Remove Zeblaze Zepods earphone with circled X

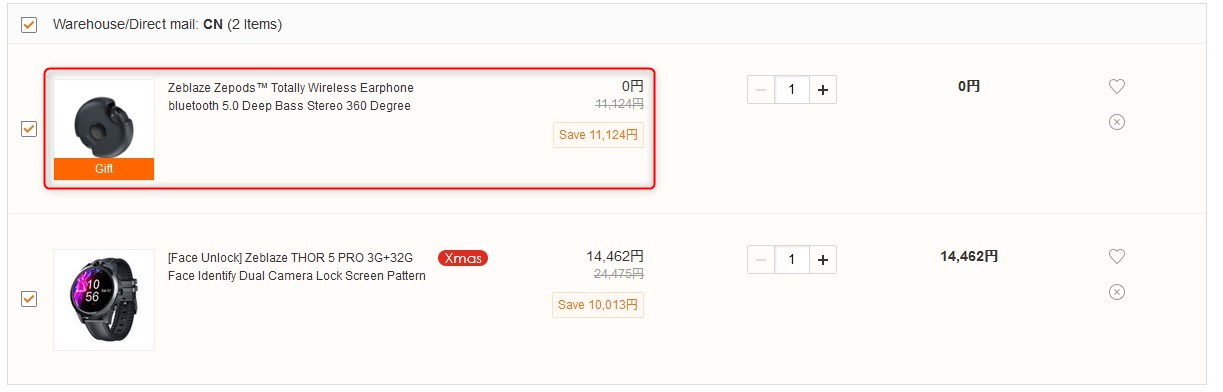pyautogui.click(x=1117, y=122)
